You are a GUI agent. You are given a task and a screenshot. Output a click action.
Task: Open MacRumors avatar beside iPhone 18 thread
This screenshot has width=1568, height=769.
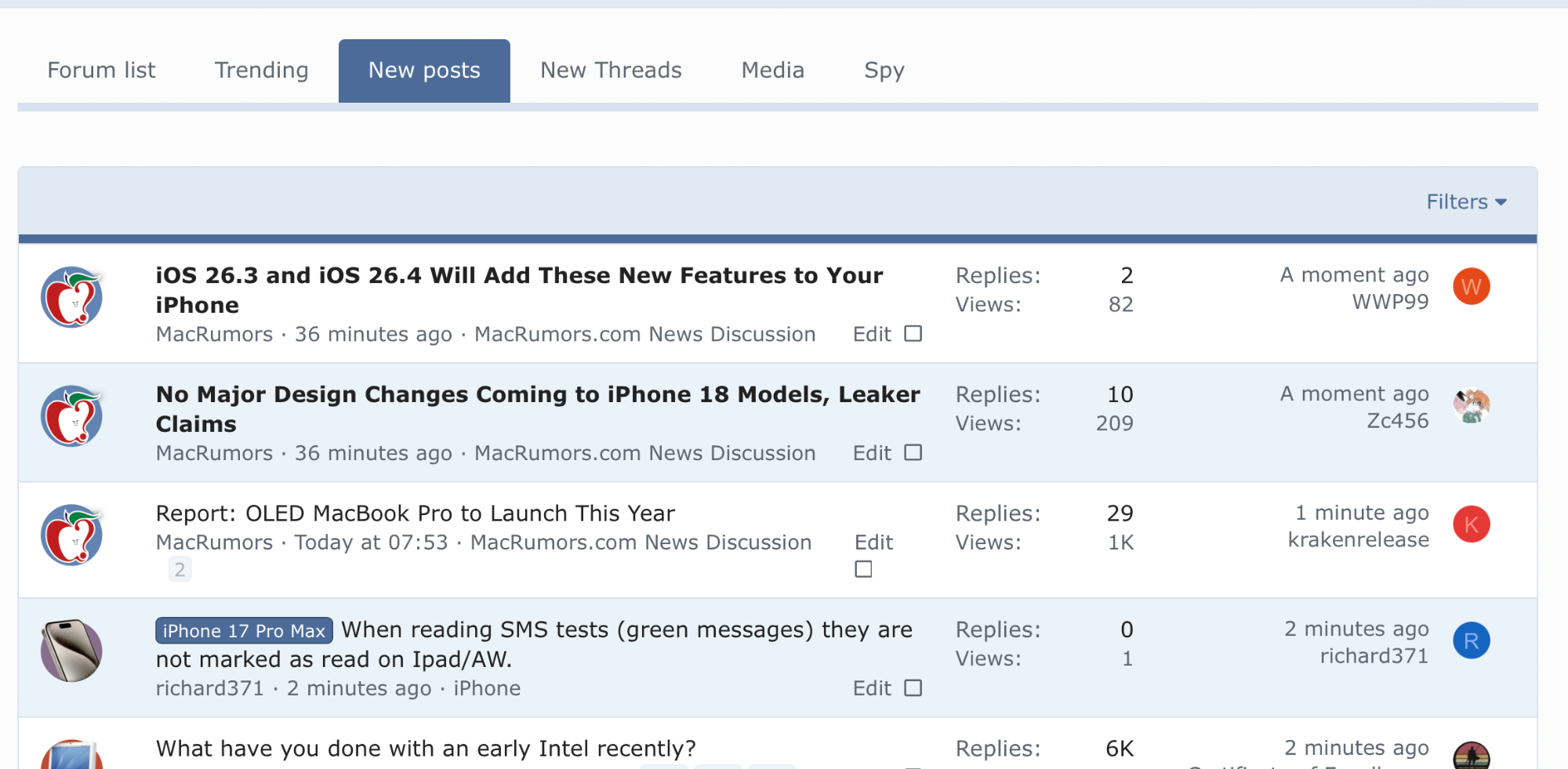click(x=71, y=416)
